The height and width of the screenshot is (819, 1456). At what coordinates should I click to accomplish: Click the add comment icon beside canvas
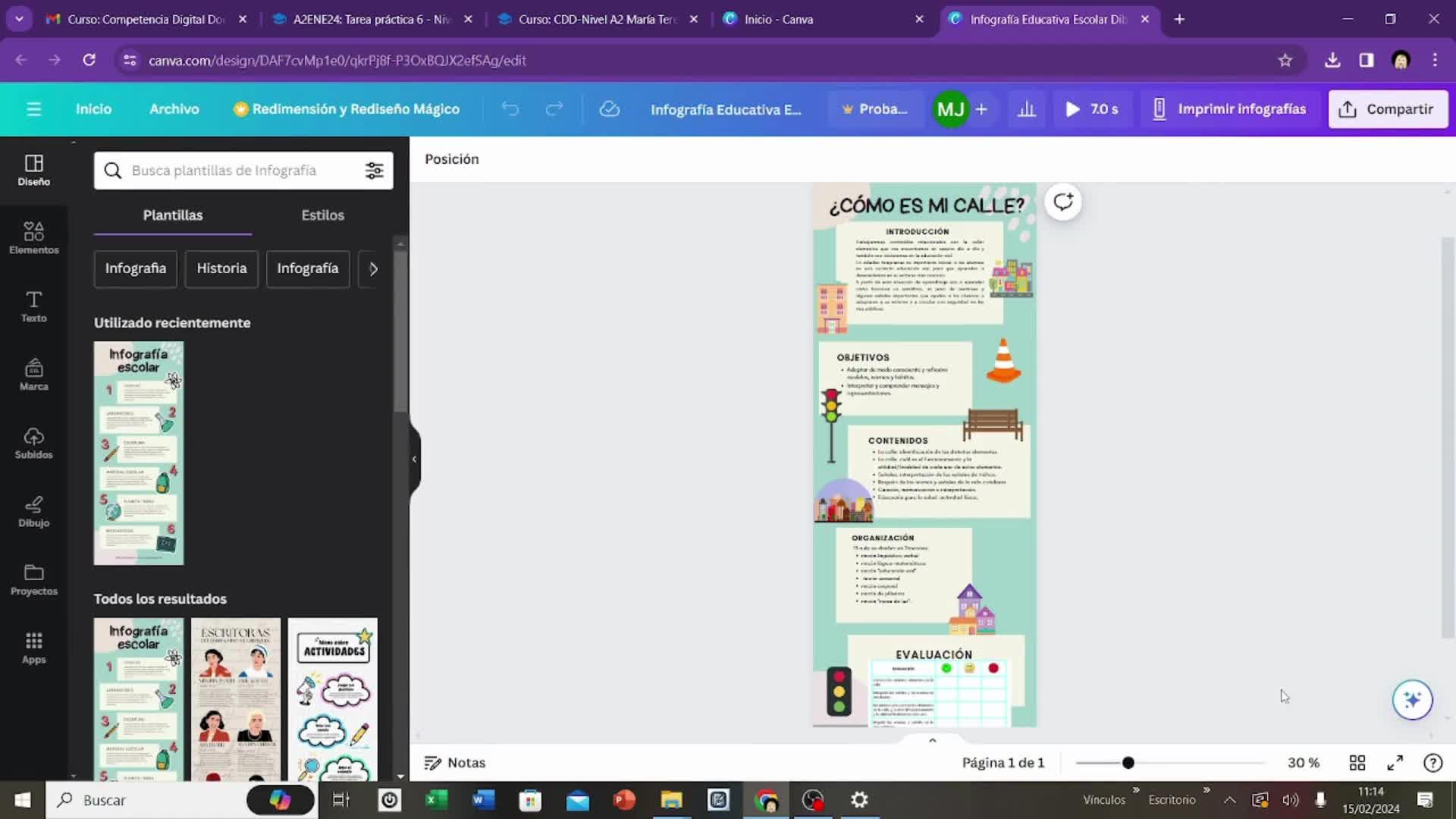[x=1062, y=202]
